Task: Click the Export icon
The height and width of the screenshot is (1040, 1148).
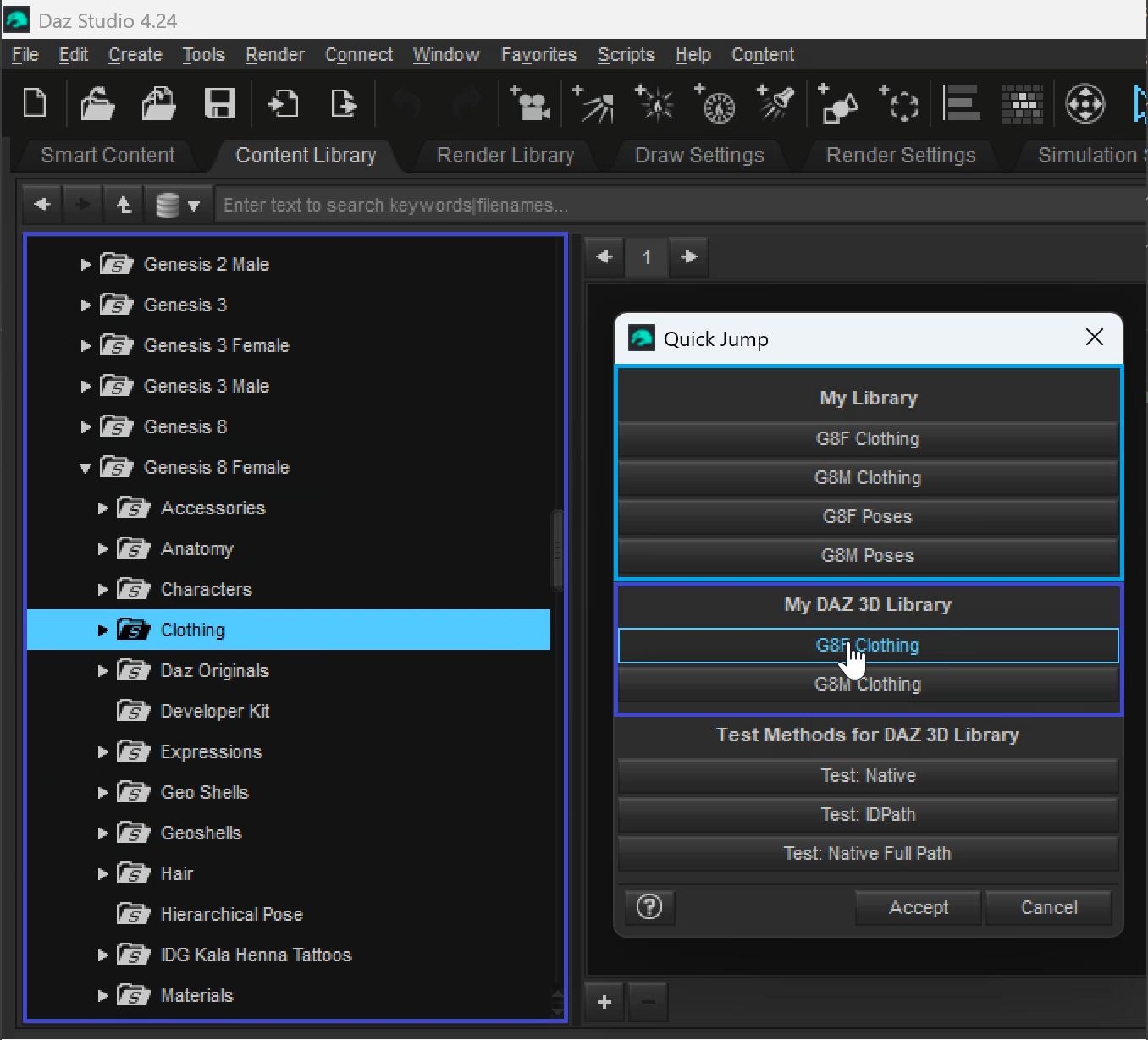Action: [x=344, y=103]
